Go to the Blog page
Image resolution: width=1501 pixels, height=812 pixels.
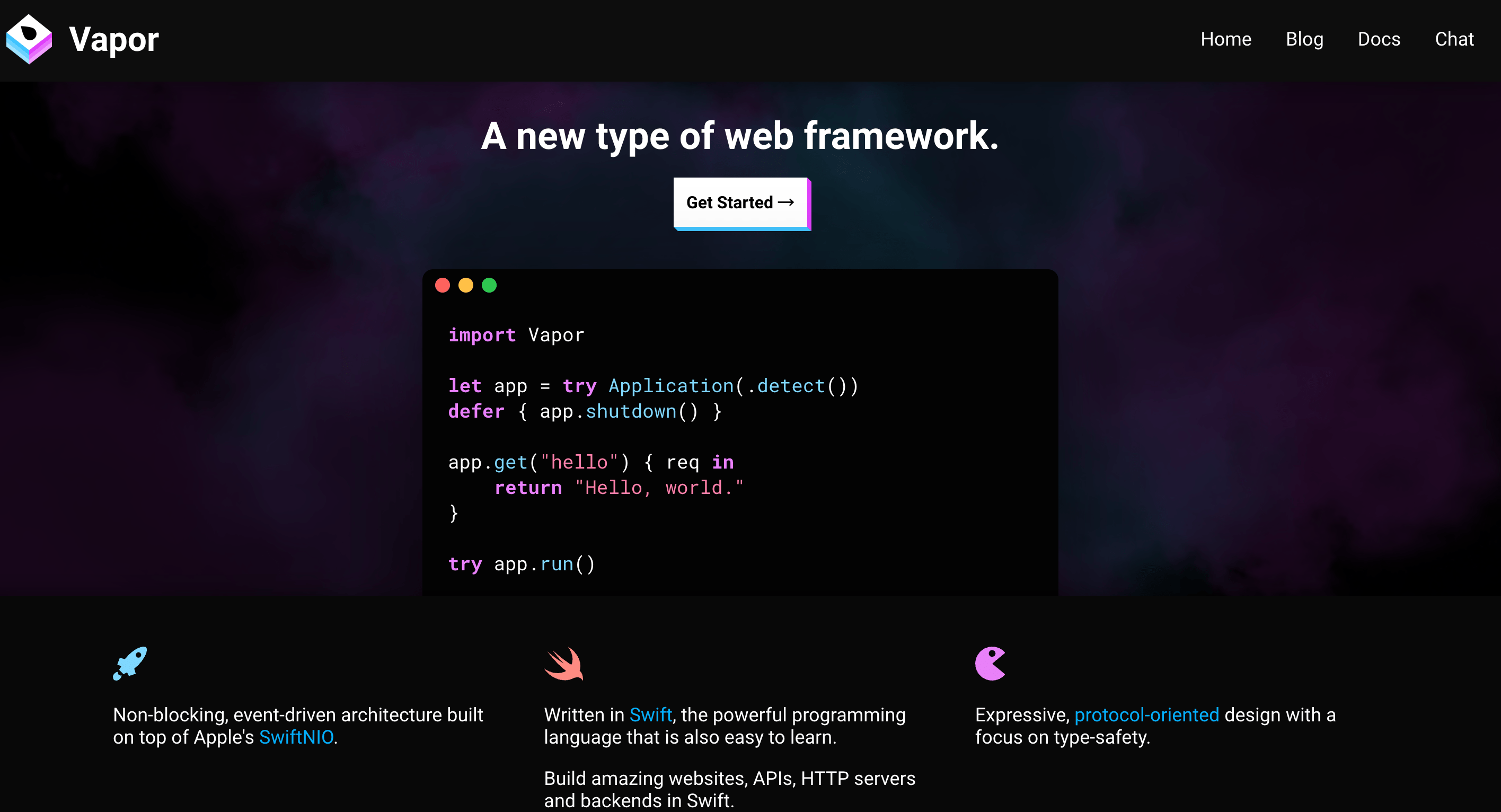click(1305, 39)
